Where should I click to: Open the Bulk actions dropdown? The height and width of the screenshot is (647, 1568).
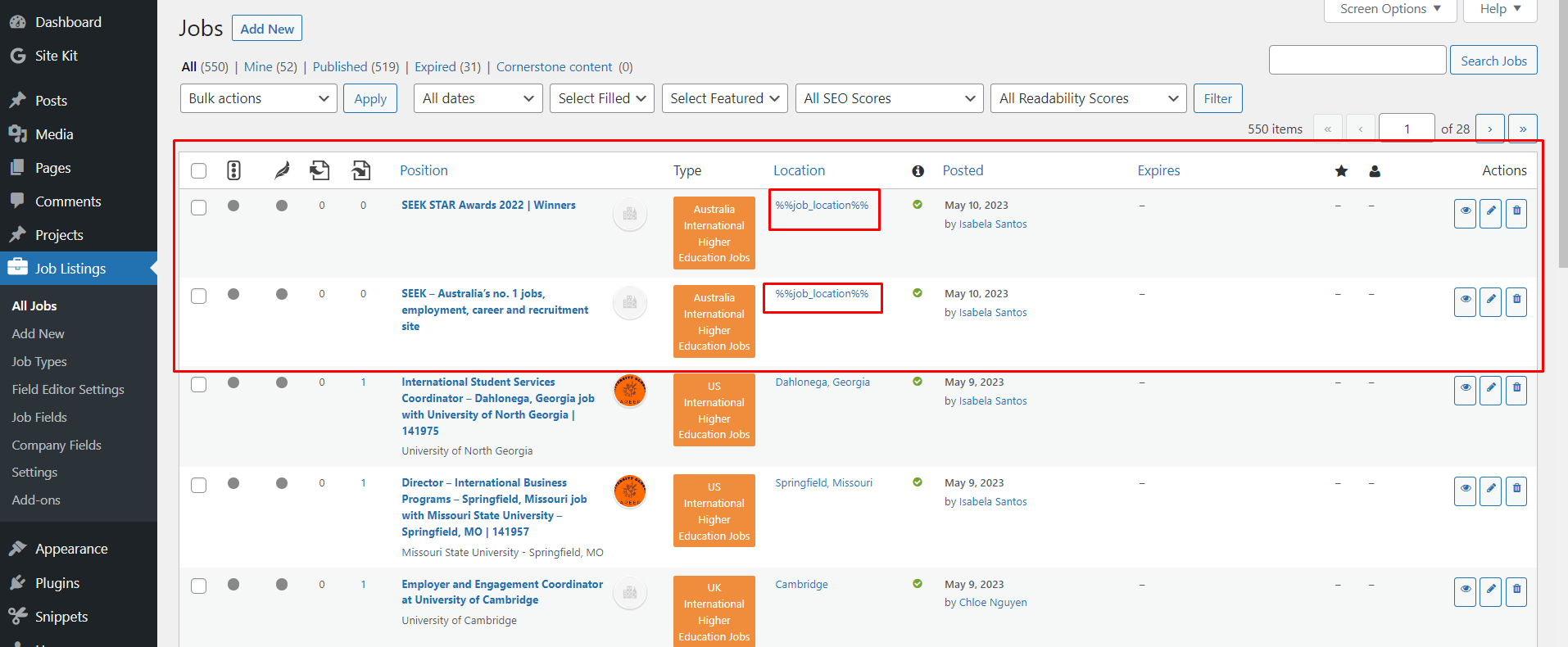258,98
